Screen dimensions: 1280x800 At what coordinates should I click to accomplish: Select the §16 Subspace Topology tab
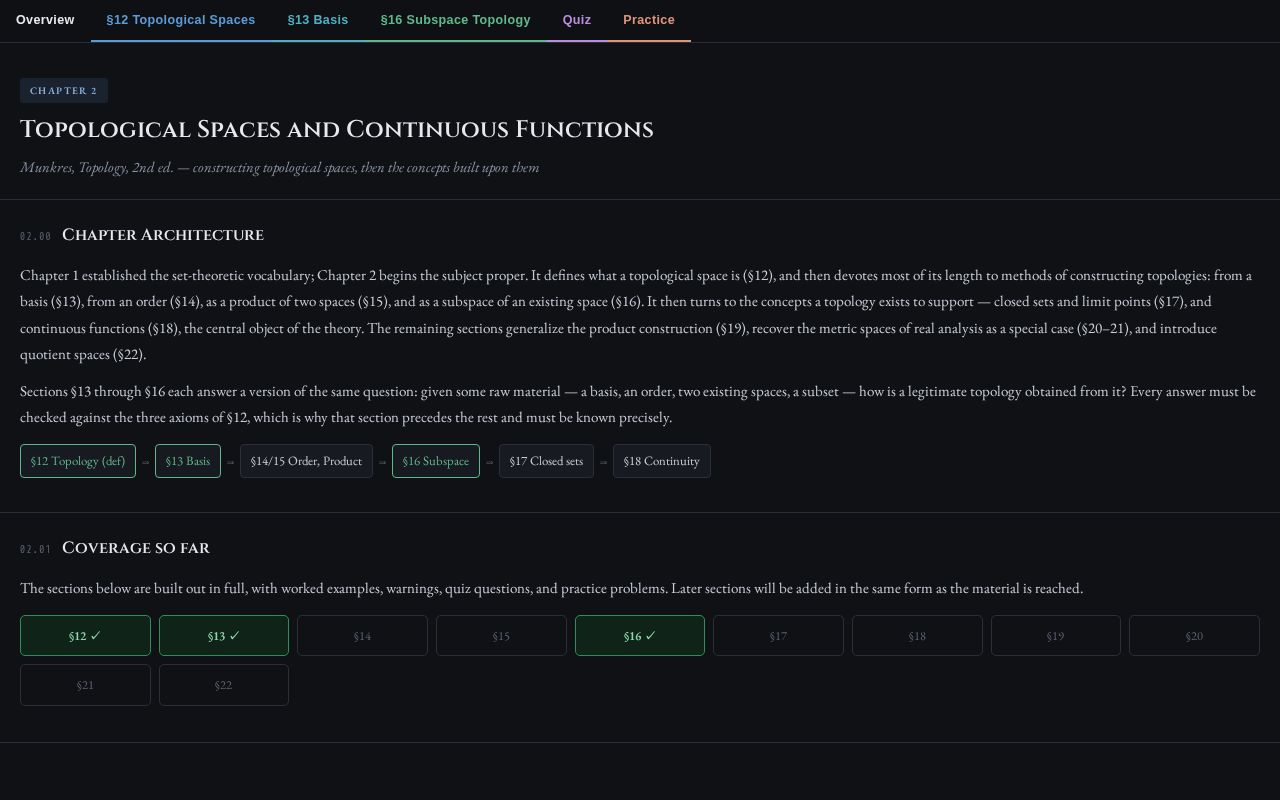click(x=456, y=20)
